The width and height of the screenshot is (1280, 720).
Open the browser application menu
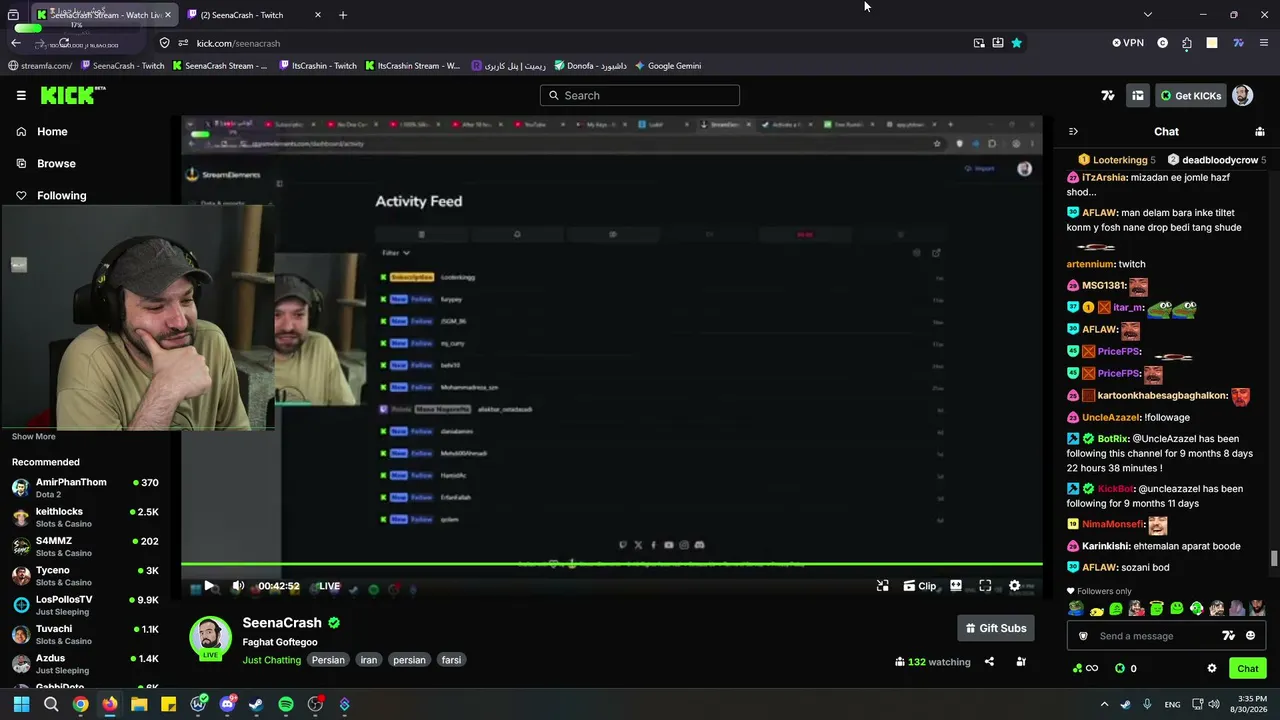(x=1264, y=43)
